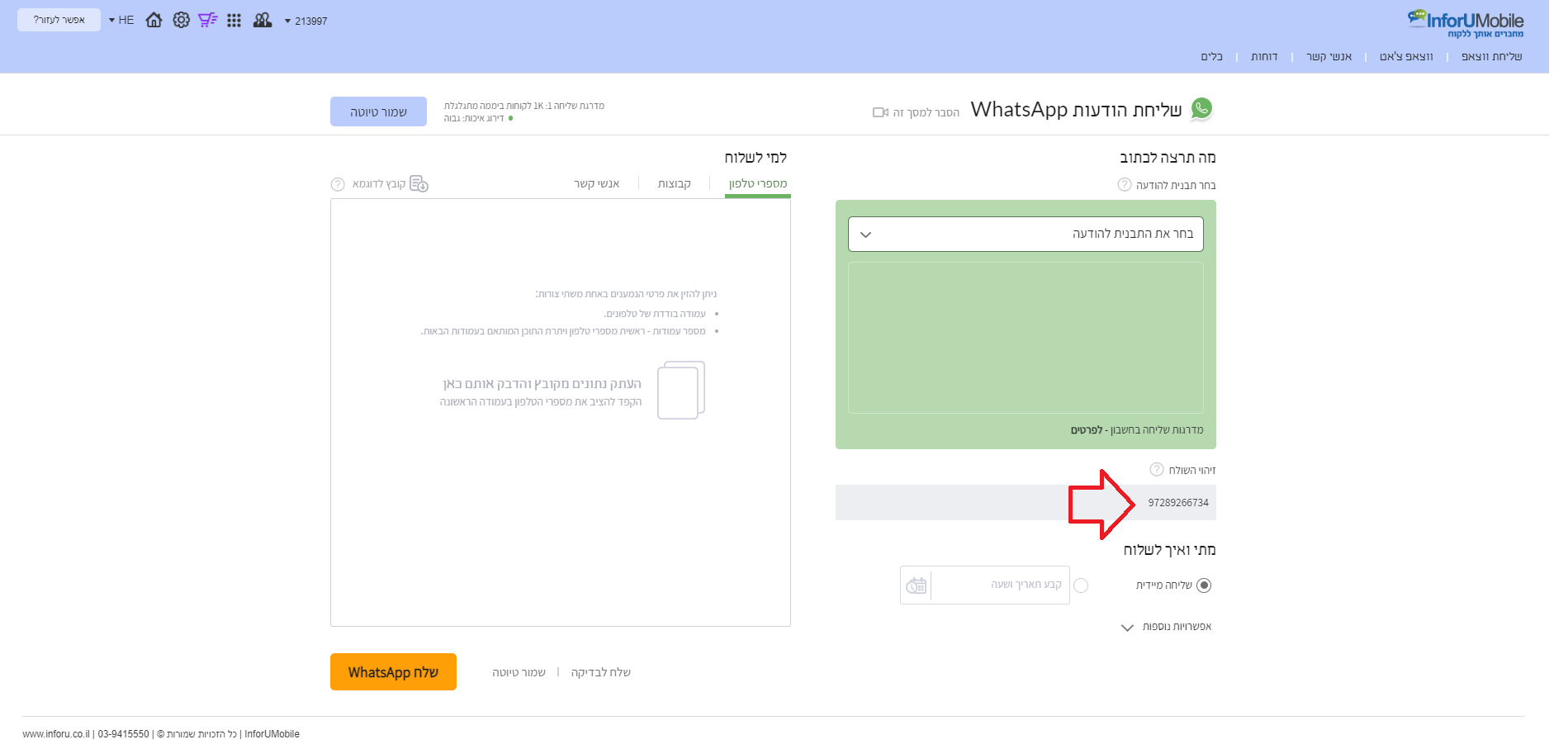Download the sample file icon
1568x749 pixels.
click(x=419, y=183)
